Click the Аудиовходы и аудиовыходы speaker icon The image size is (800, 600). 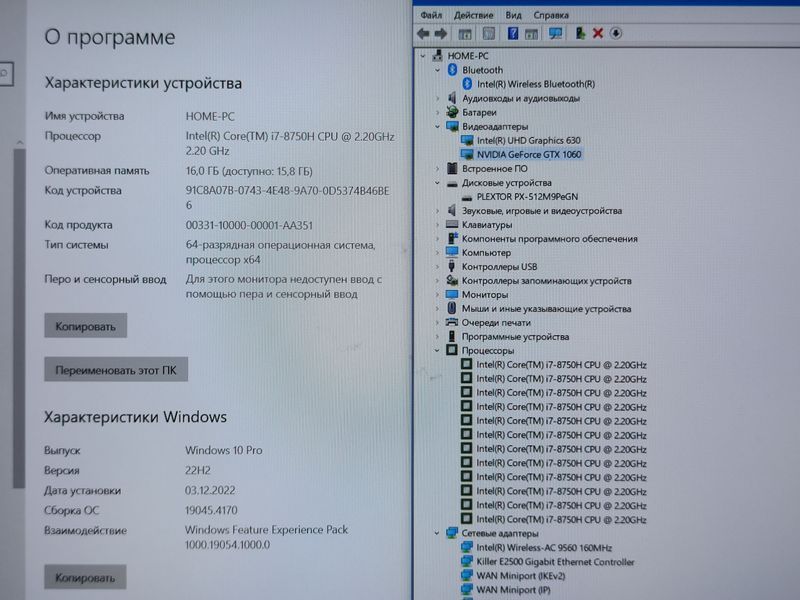click(x=452, y=97)
